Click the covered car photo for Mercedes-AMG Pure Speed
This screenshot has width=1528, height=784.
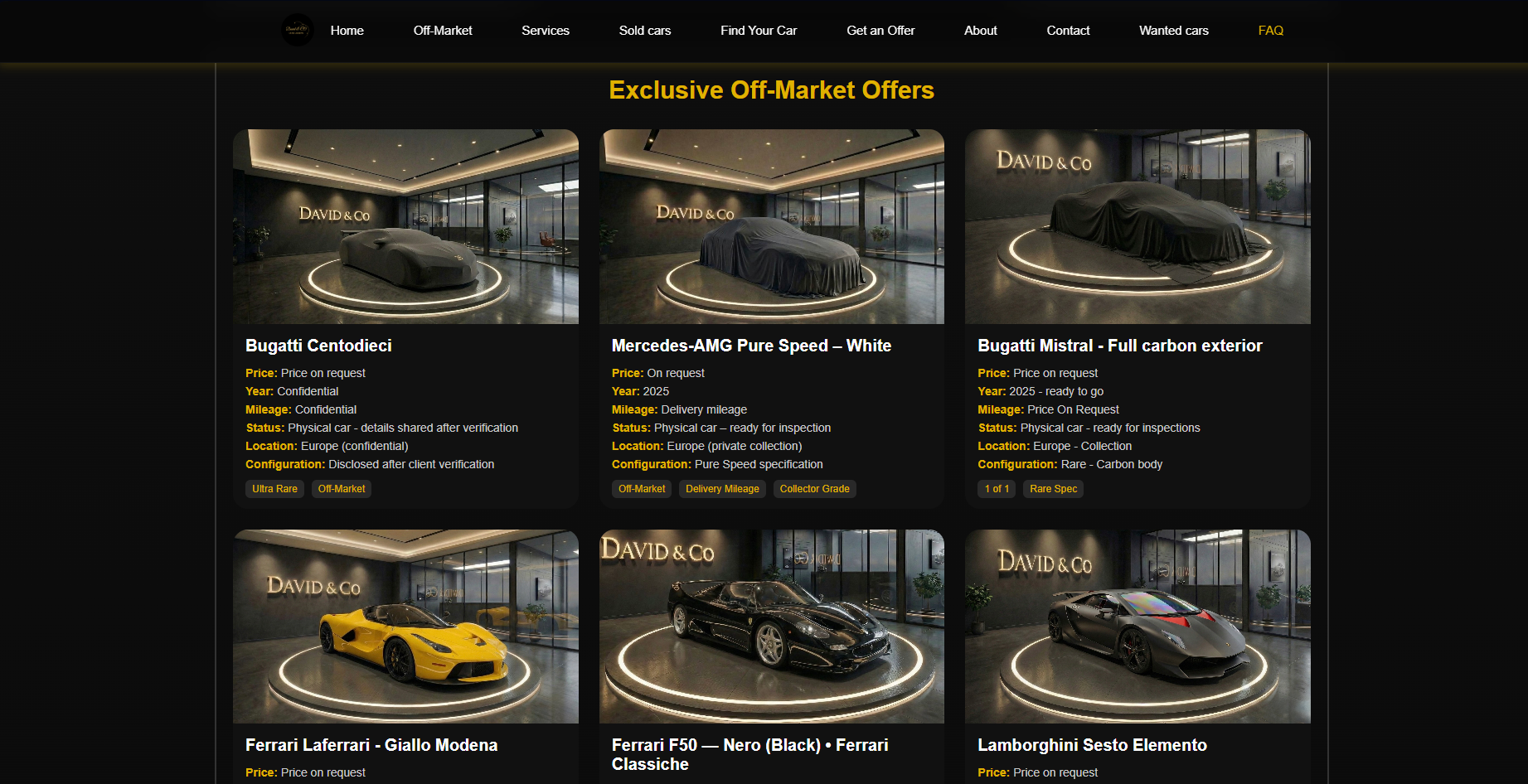(771, 225)
